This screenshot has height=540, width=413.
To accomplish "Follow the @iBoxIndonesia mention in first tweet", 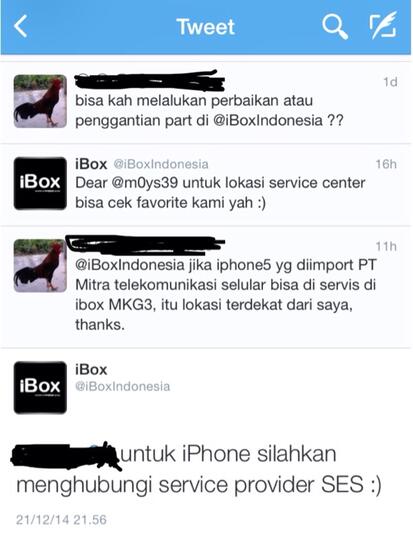I will [x=268, y=120].
